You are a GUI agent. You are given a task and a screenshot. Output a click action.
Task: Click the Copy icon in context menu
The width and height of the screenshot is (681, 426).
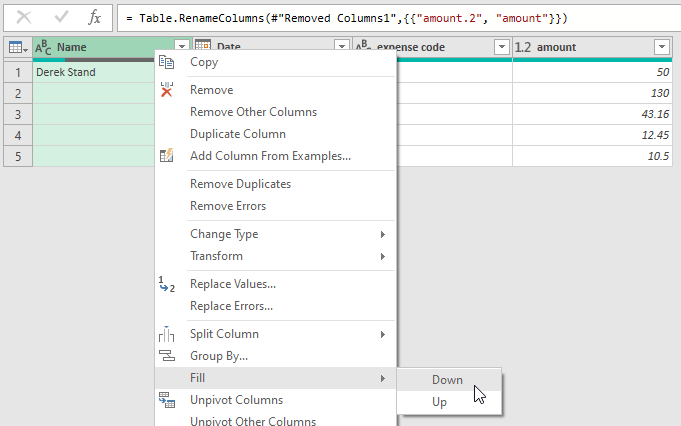pos(166,62)
